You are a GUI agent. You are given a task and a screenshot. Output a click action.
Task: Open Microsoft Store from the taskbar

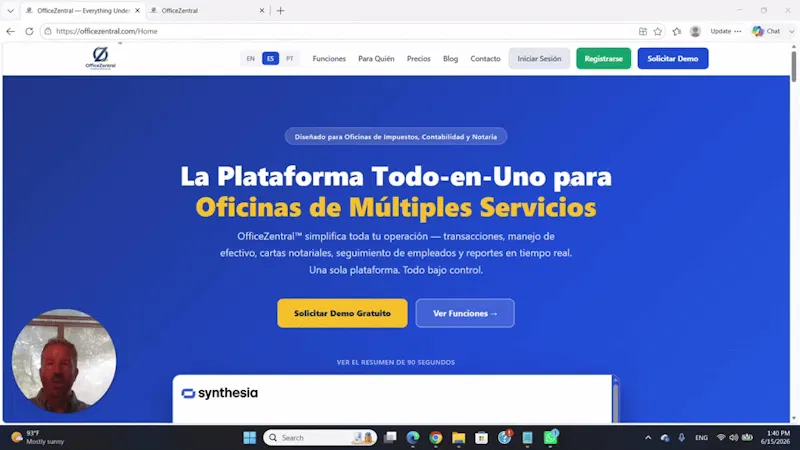click(481, 437)
